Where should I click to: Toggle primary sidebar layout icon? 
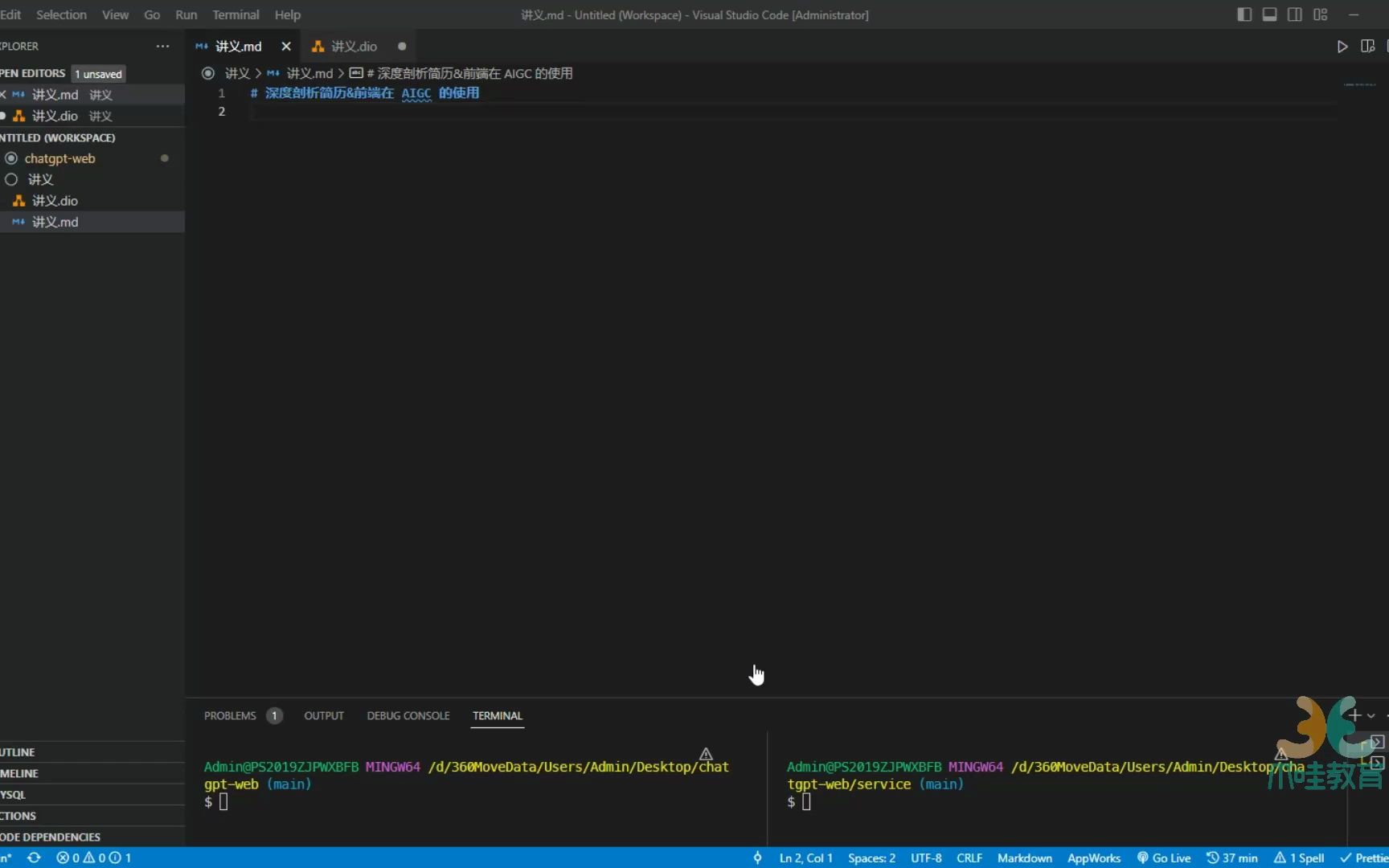tap(1244, 14)
